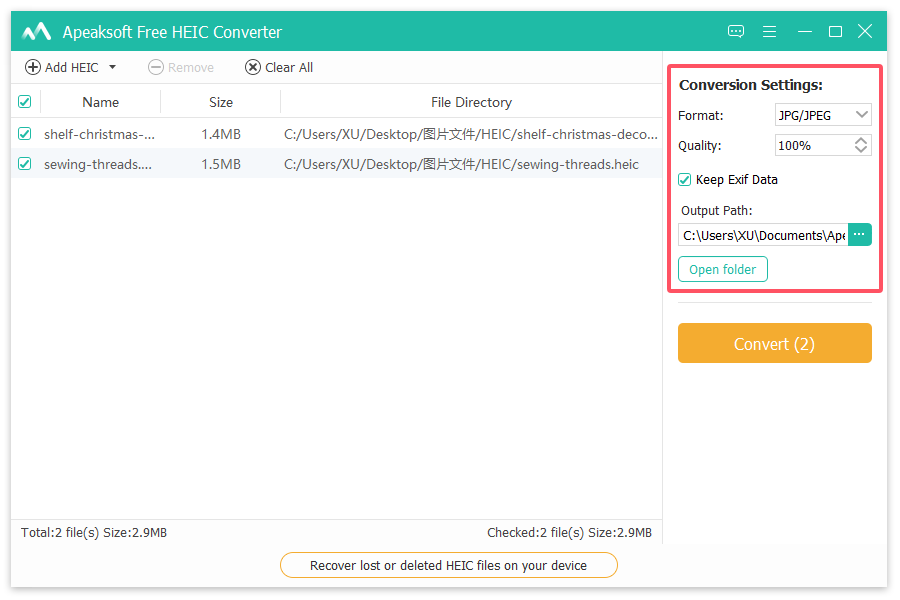Uncheck the sewing-threads.heic file checkbox
This screenshot has height=600, width=900.
pyautogui.click(x=25, y=164)
